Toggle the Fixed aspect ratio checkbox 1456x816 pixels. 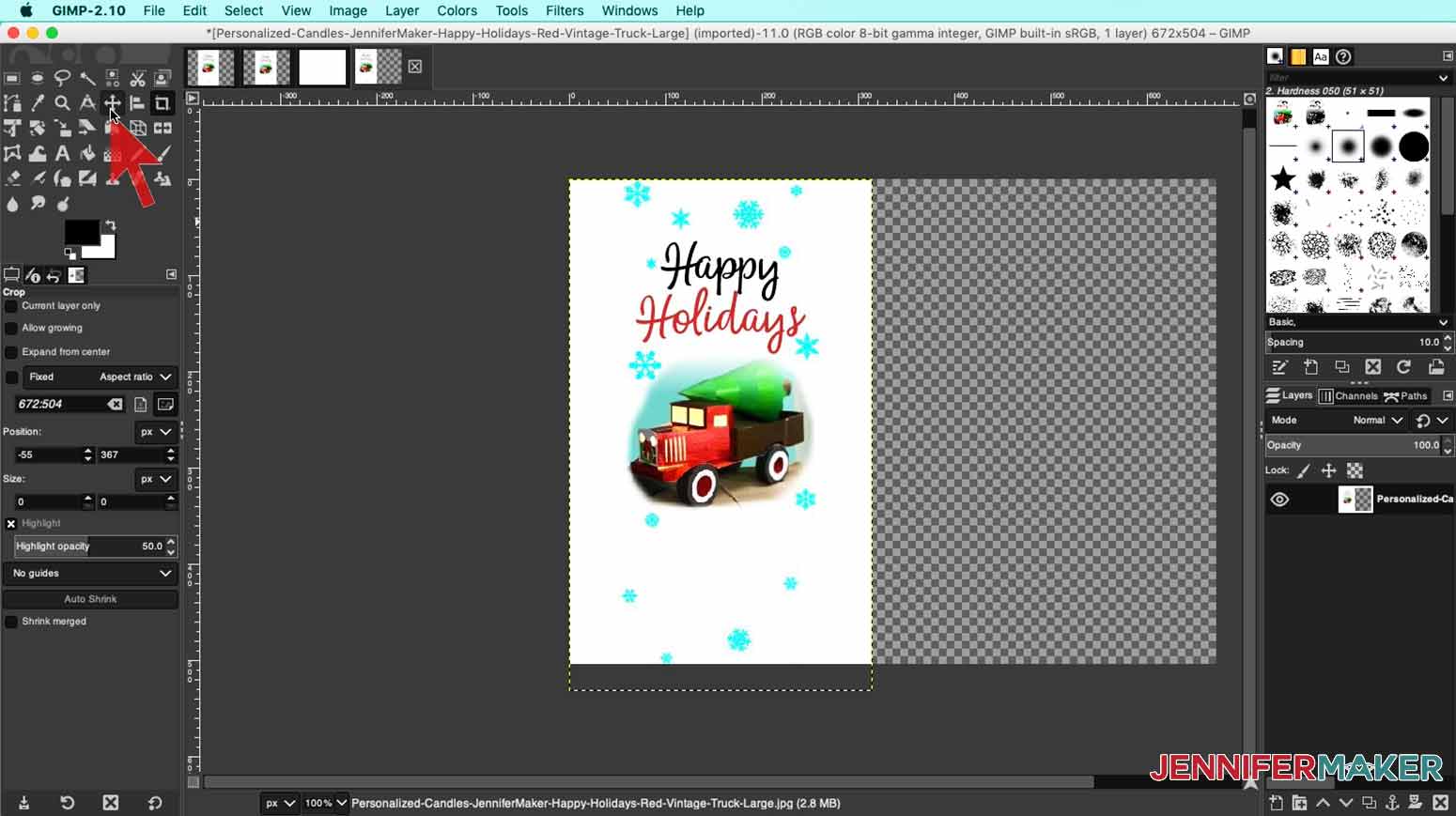(x=11, y=377)
